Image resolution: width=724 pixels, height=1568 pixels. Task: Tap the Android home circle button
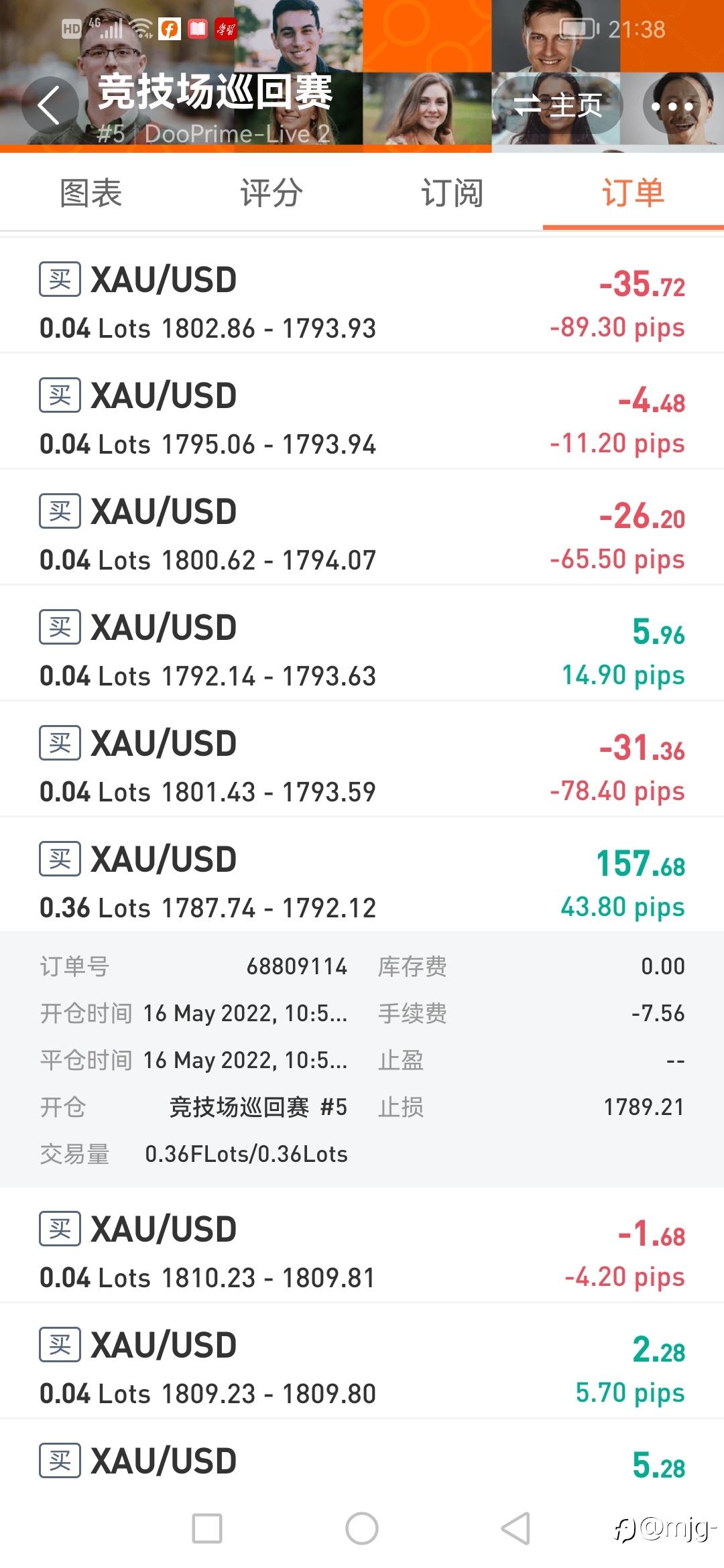(362, 1528)
